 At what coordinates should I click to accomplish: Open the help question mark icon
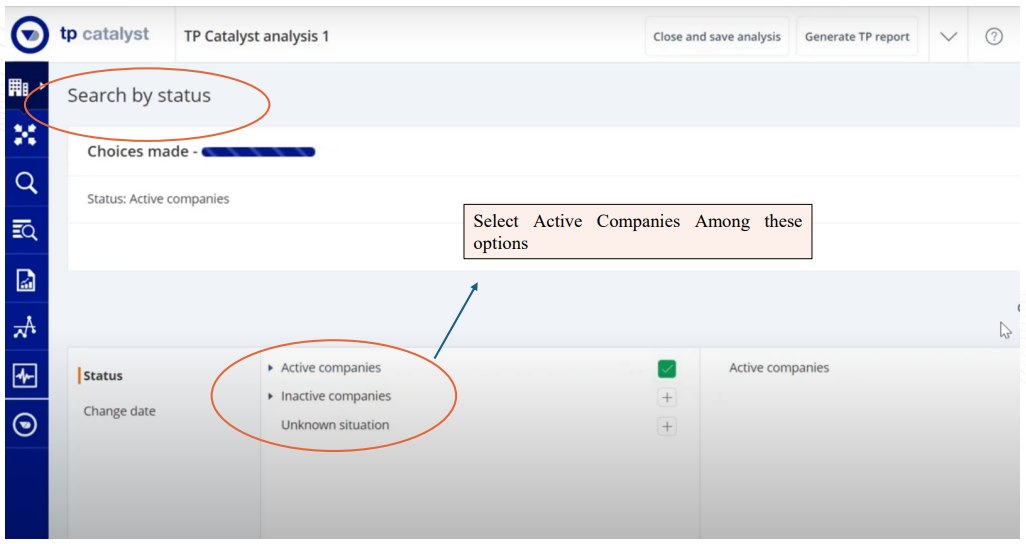(993, 37)
